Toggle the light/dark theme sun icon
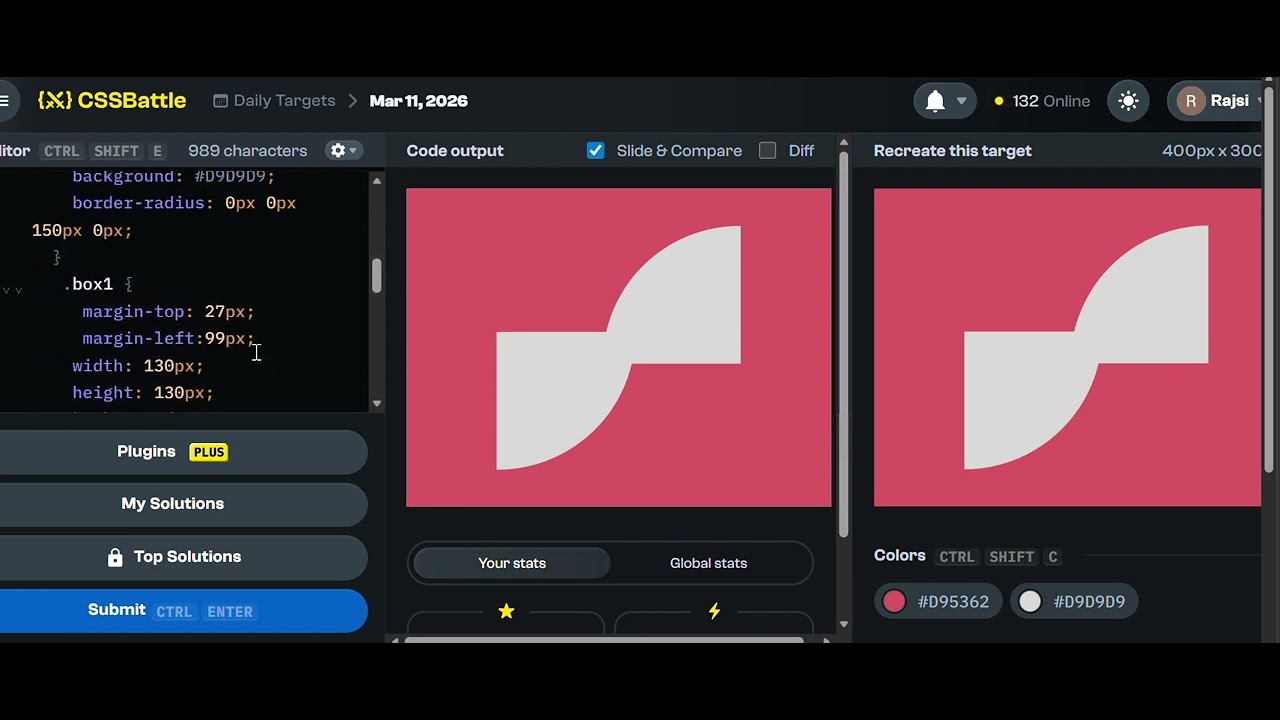Image resolution: width=1280 pixels, height=720 pixels. point(1128,101)
